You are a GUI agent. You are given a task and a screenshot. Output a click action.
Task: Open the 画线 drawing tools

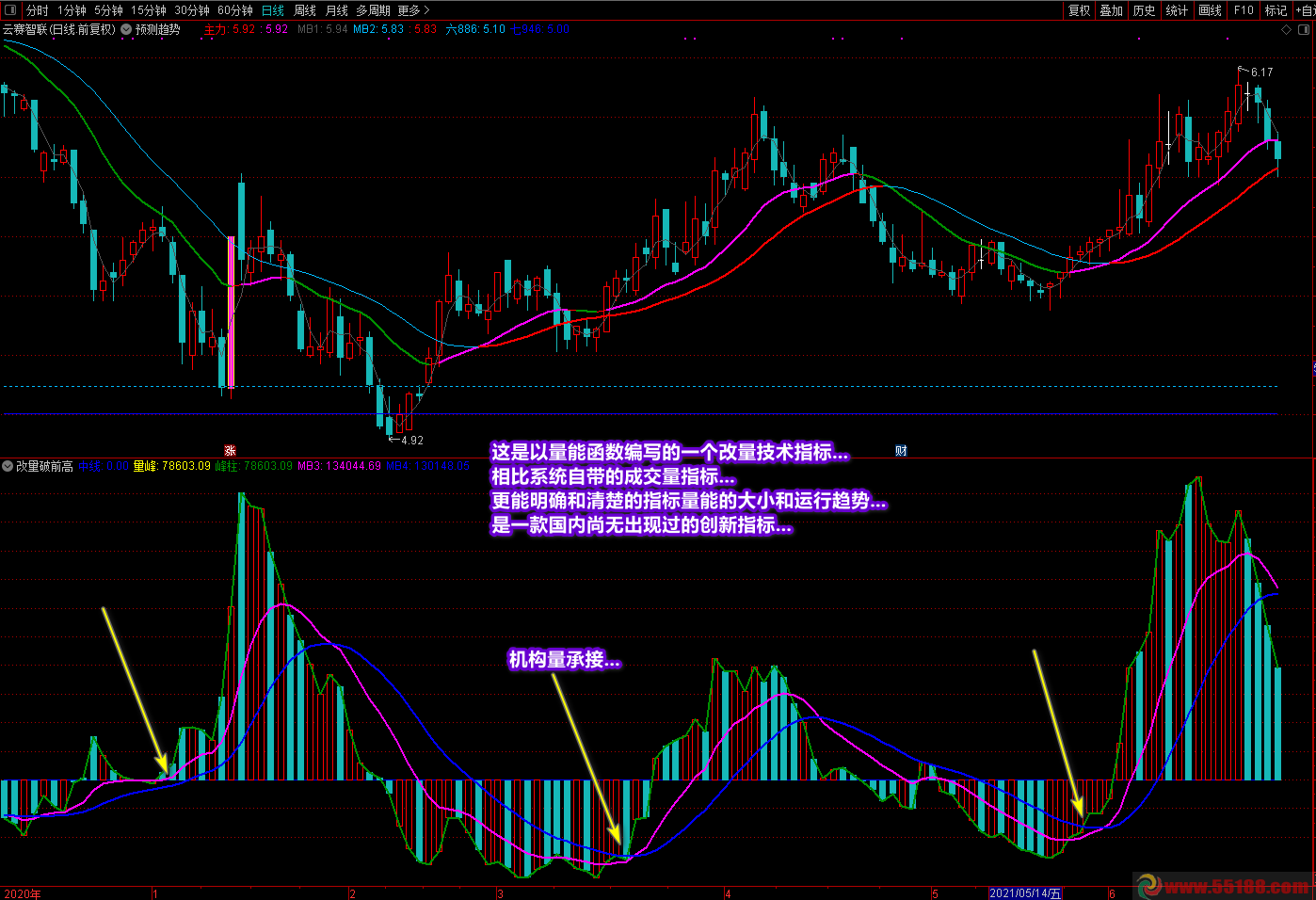tap(1210, 10)
